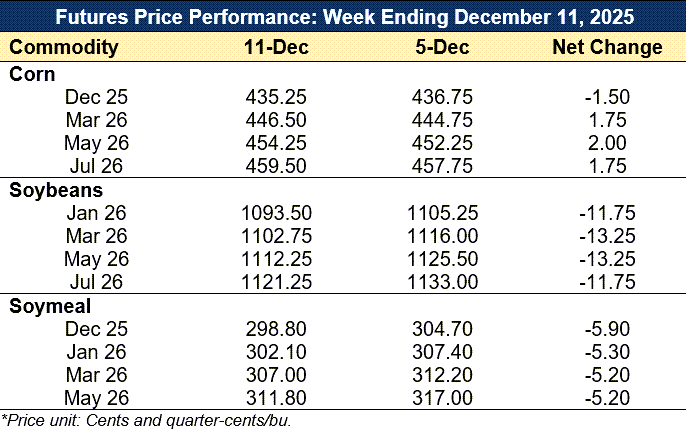The height and width of the screenshot is (432, 686).
Task: Select the 1093.50 soybean price cell
Action: [275, 211]
